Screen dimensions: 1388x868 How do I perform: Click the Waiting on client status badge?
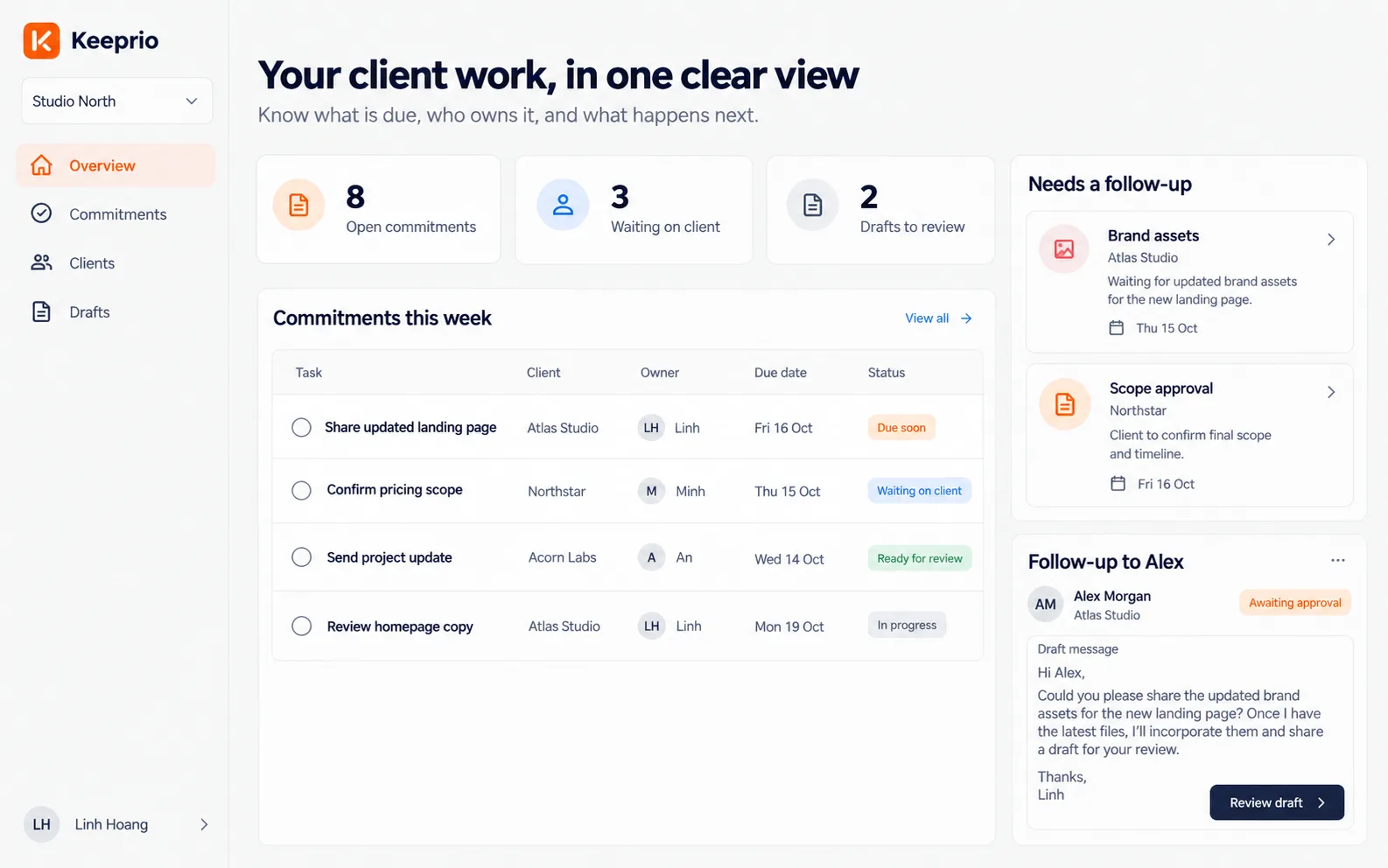pos(919,491)
